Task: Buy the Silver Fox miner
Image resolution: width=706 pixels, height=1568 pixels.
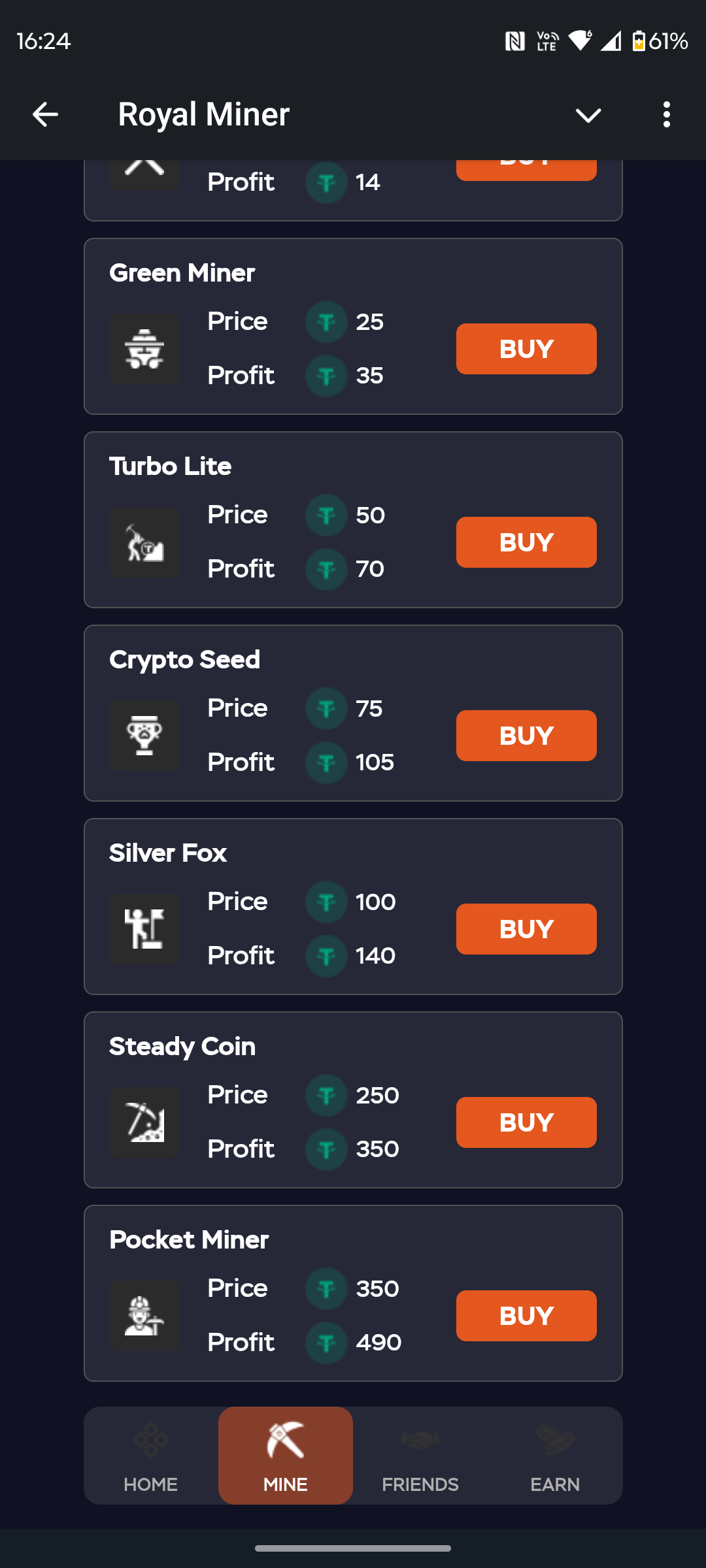Action: (x=526, y=929)
